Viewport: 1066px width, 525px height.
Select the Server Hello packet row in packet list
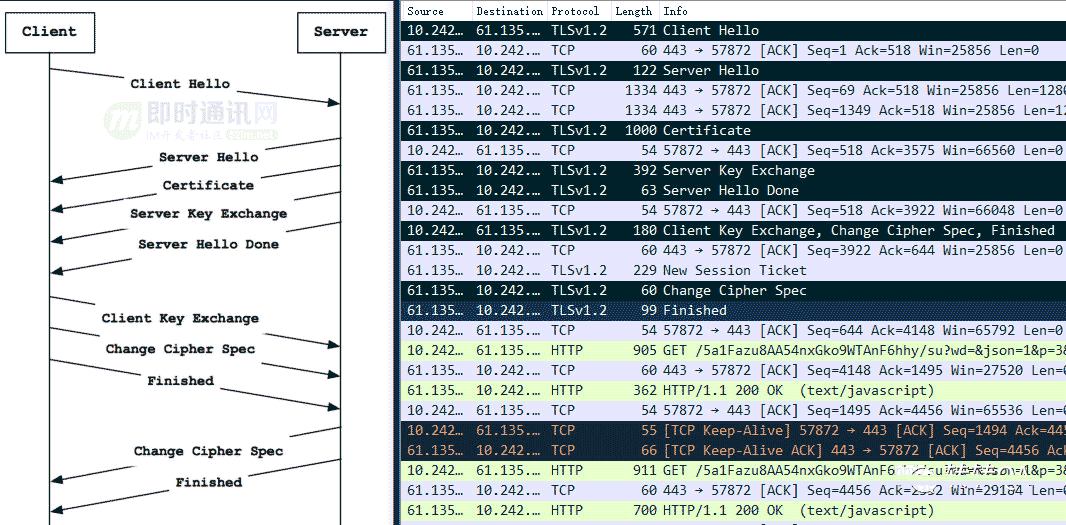click(x=734, y=71)
